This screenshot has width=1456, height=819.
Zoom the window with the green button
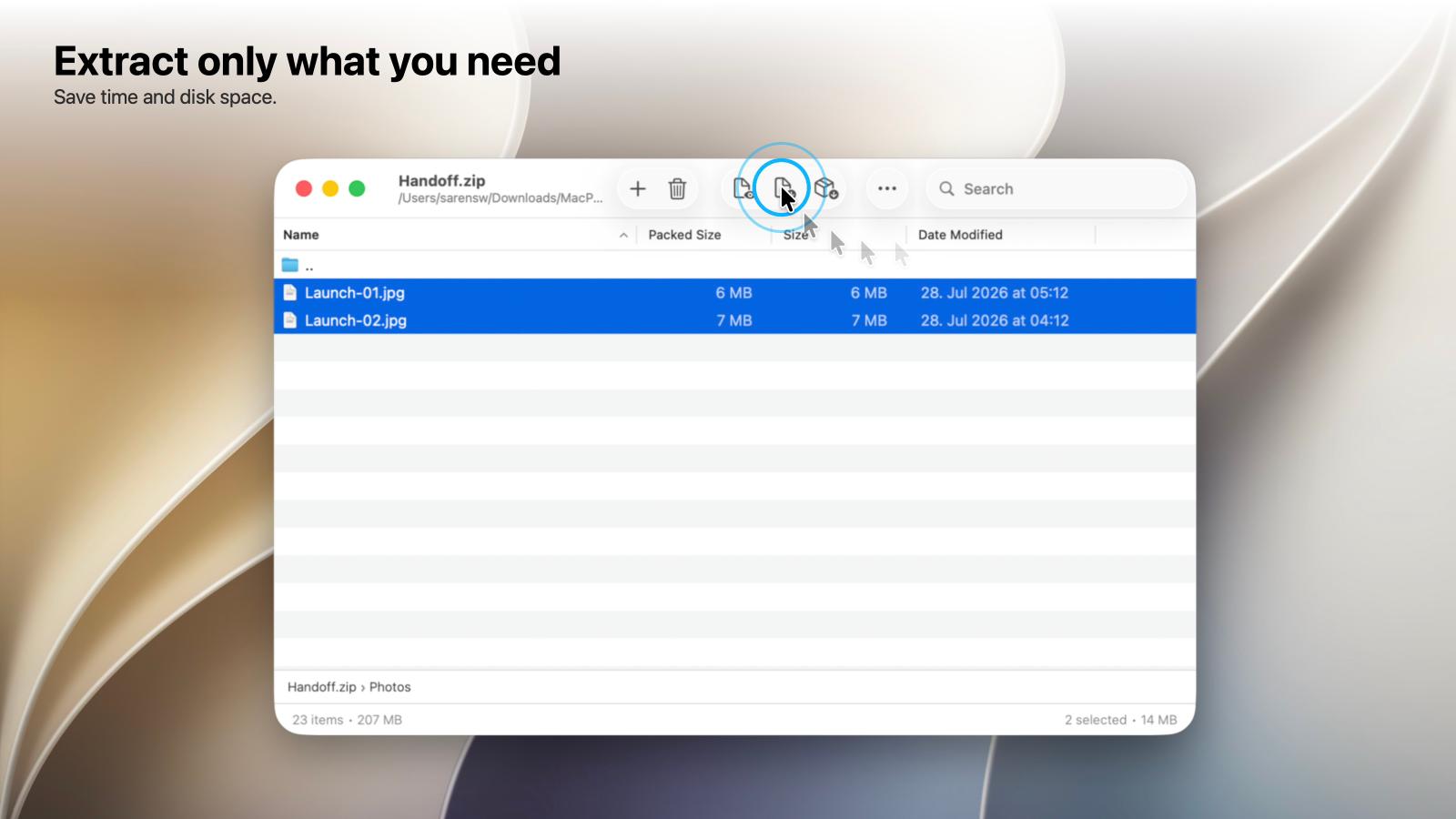click(x=357, y=188)
